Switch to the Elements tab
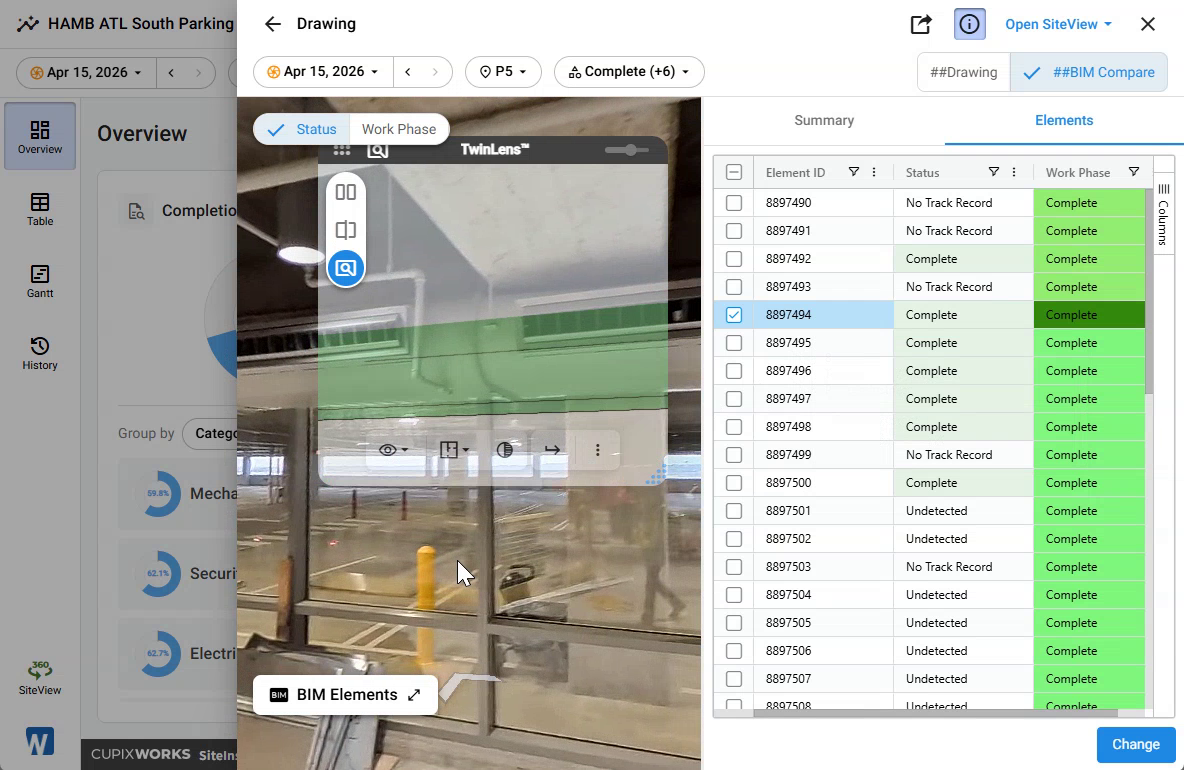The image size is (1184, 770). coord(1064,121)
